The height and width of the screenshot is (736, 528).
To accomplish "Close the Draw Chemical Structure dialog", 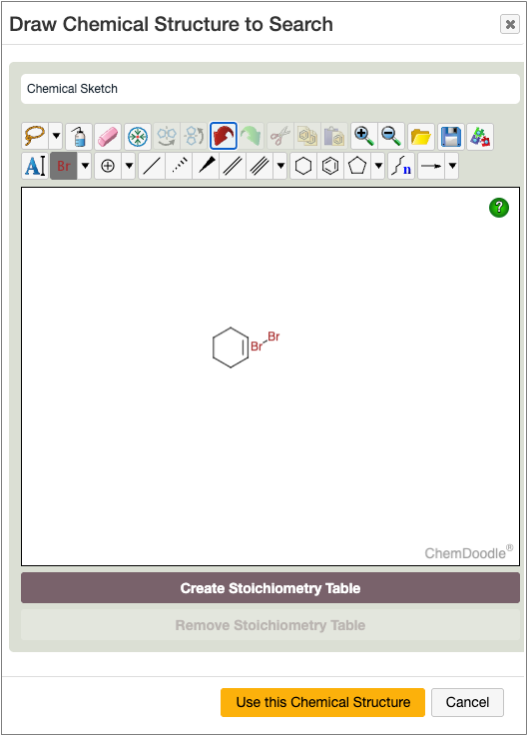I will (x=510, y=24).
